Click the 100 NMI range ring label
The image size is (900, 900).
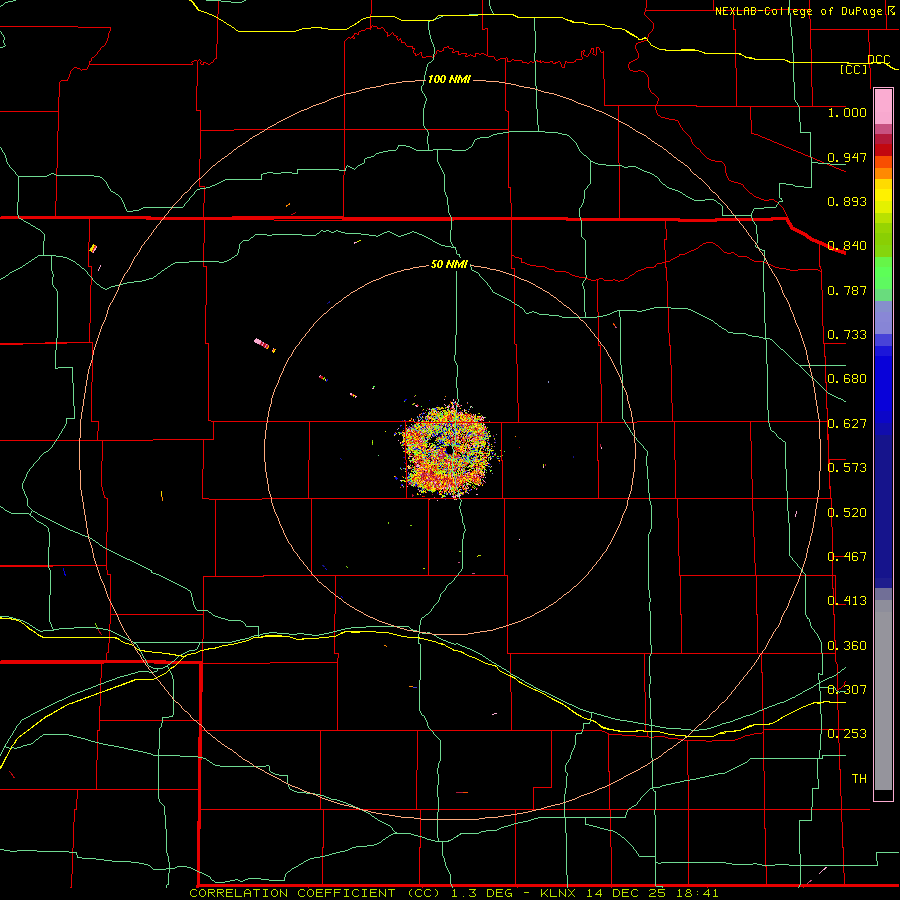(449, 79)
